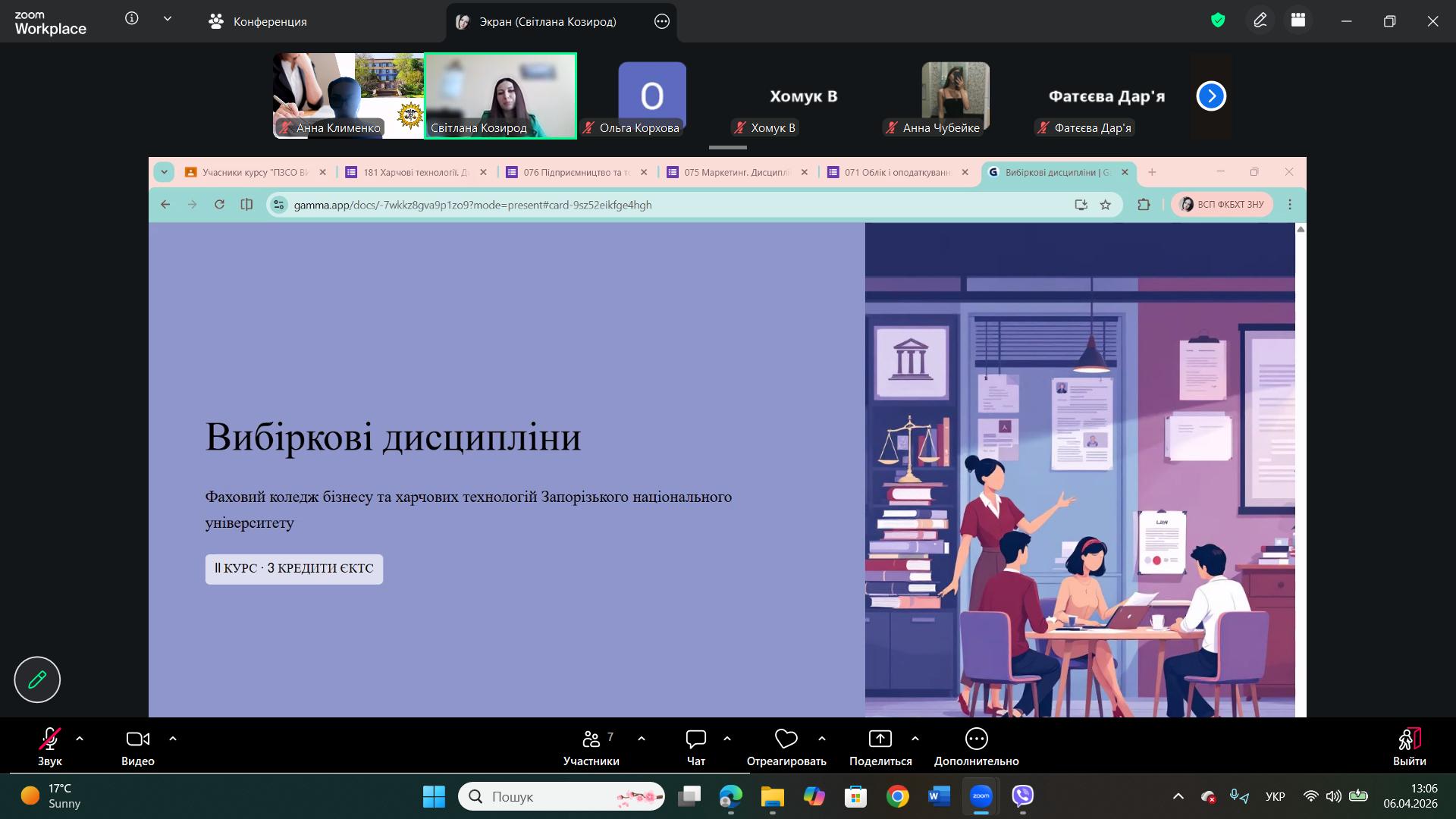The width and height of the screenshot is (1456, 819).
Task: Click the Выйти leave meeting button
Action: pyautogui.click(x=1409, y=747)
